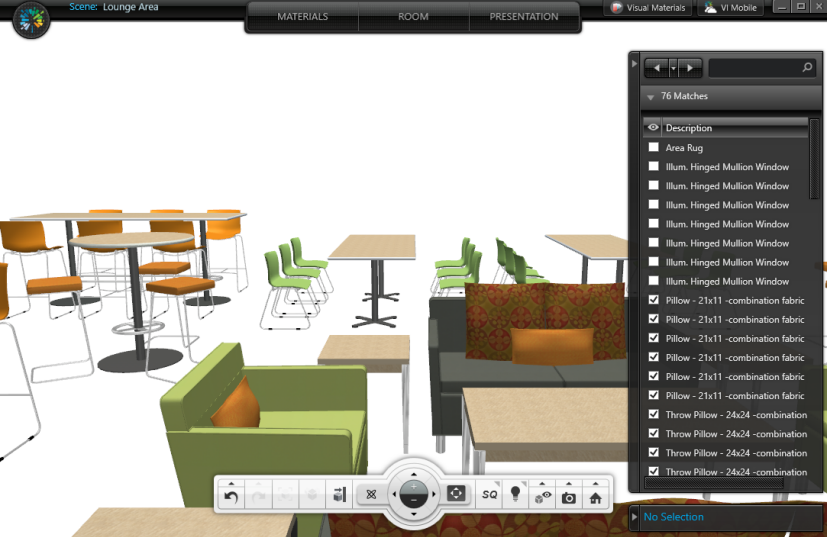Select the round high-top table in scene
827x537 pixels.
tap(133, 301)
